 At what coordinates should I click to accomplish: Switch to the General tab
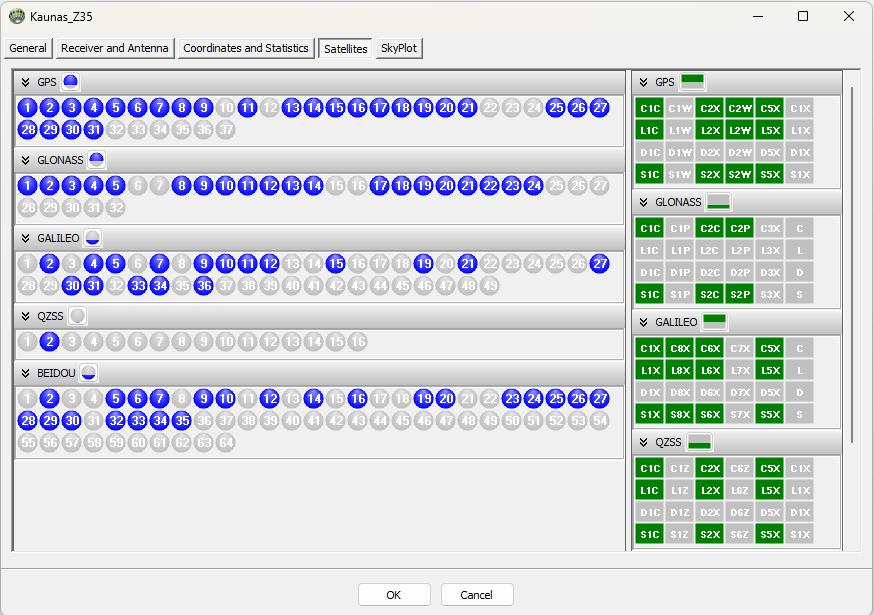click(28, 49)
